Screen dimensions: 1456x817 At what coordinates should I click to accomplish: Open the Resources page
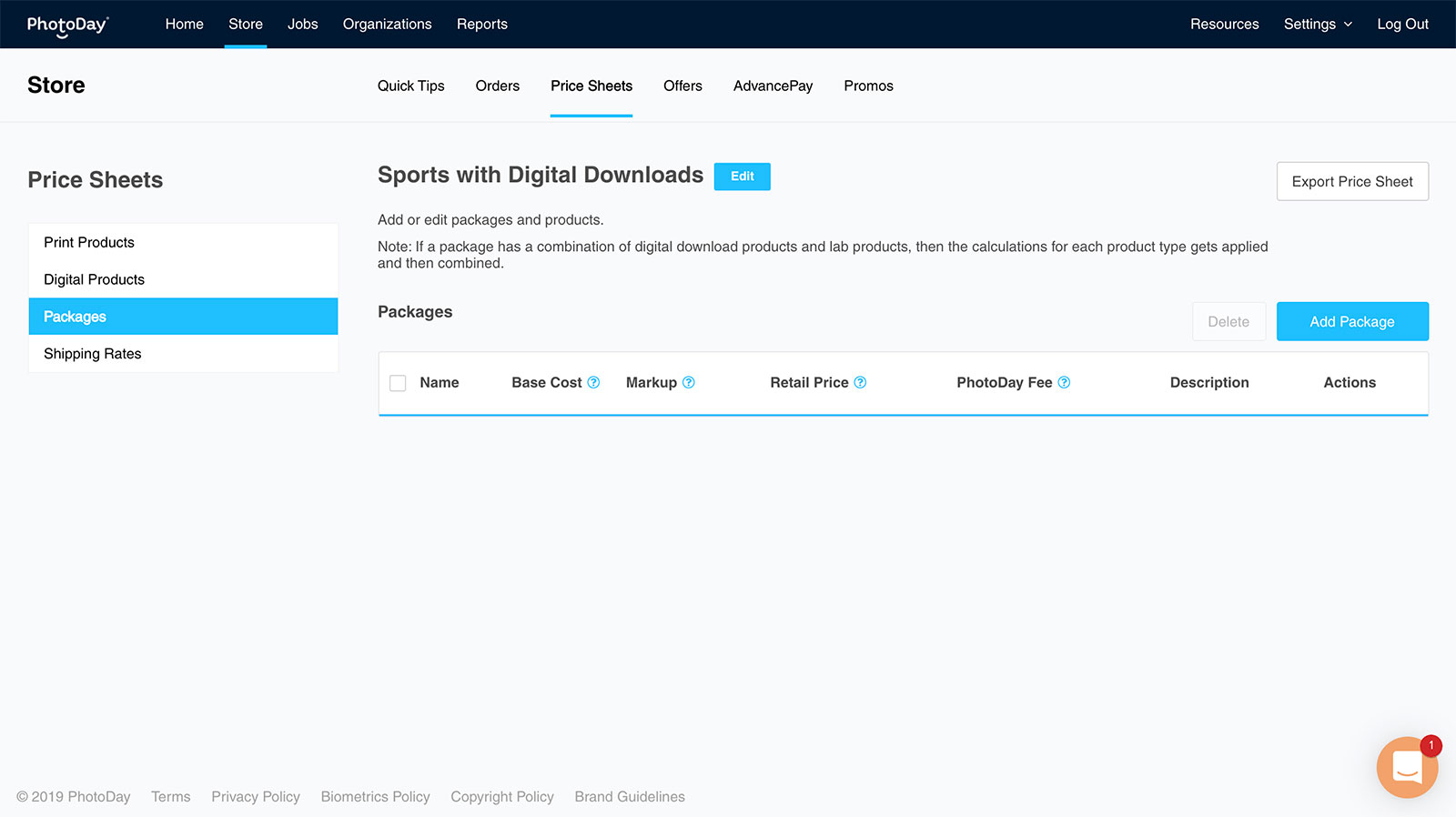pyautogui.click(x=1225, y=25)
